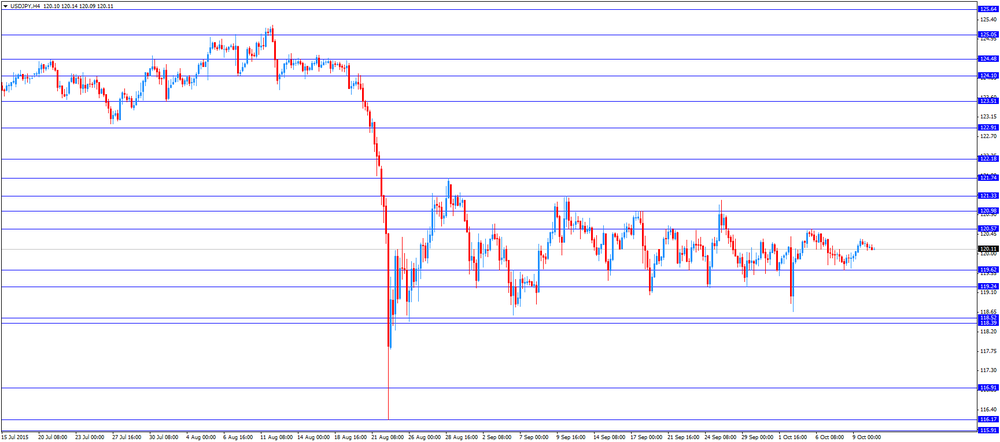Click the 122.91 price level label
This screenshot has height=442, width=1000.
[x=988, y=128]
